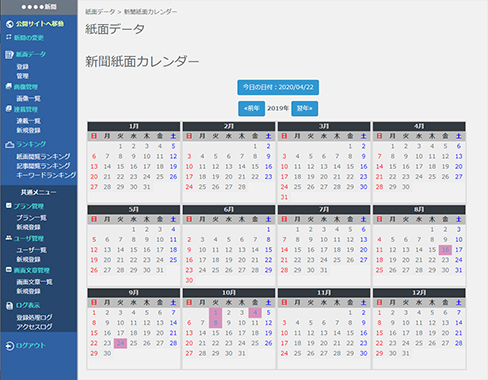The width and height of the screenshot is (488, 380).
Task: Click the 紙面データ sidebar heading text
Action: [x=31, y=54]
